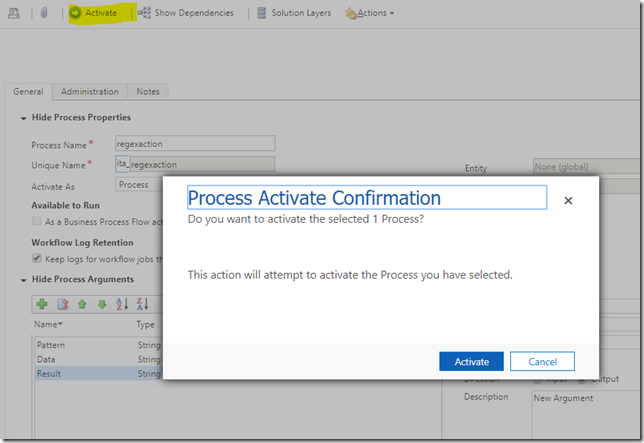Screen dimensions: 644x443
Task: Collapse Hide Process Properties section
Action: pyautogui.click(x=23, y=118)
